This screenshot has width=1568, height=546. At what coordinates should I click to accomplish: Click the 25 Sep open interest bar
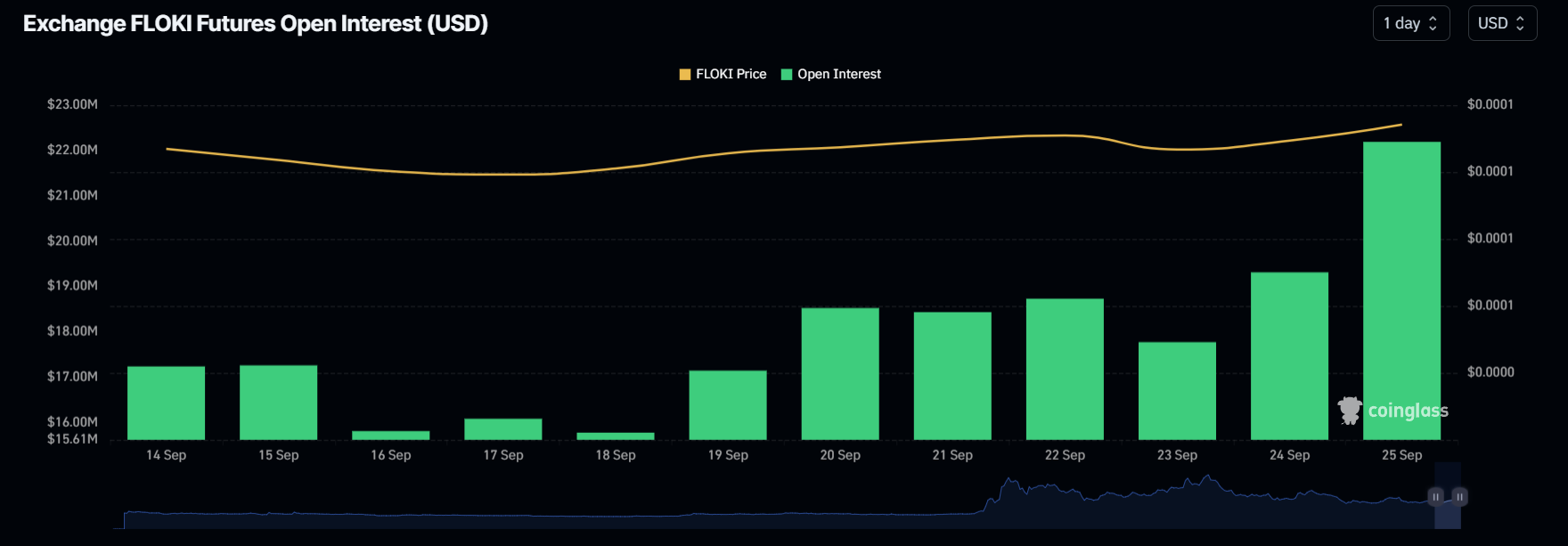[x=1401, y=291]
